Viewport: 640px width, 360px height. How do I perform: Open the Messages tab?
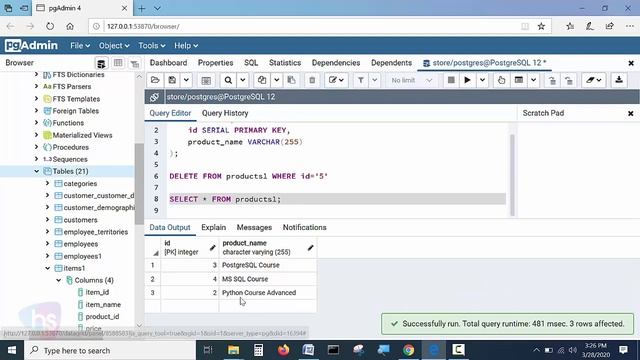click(x=254, y=227)
